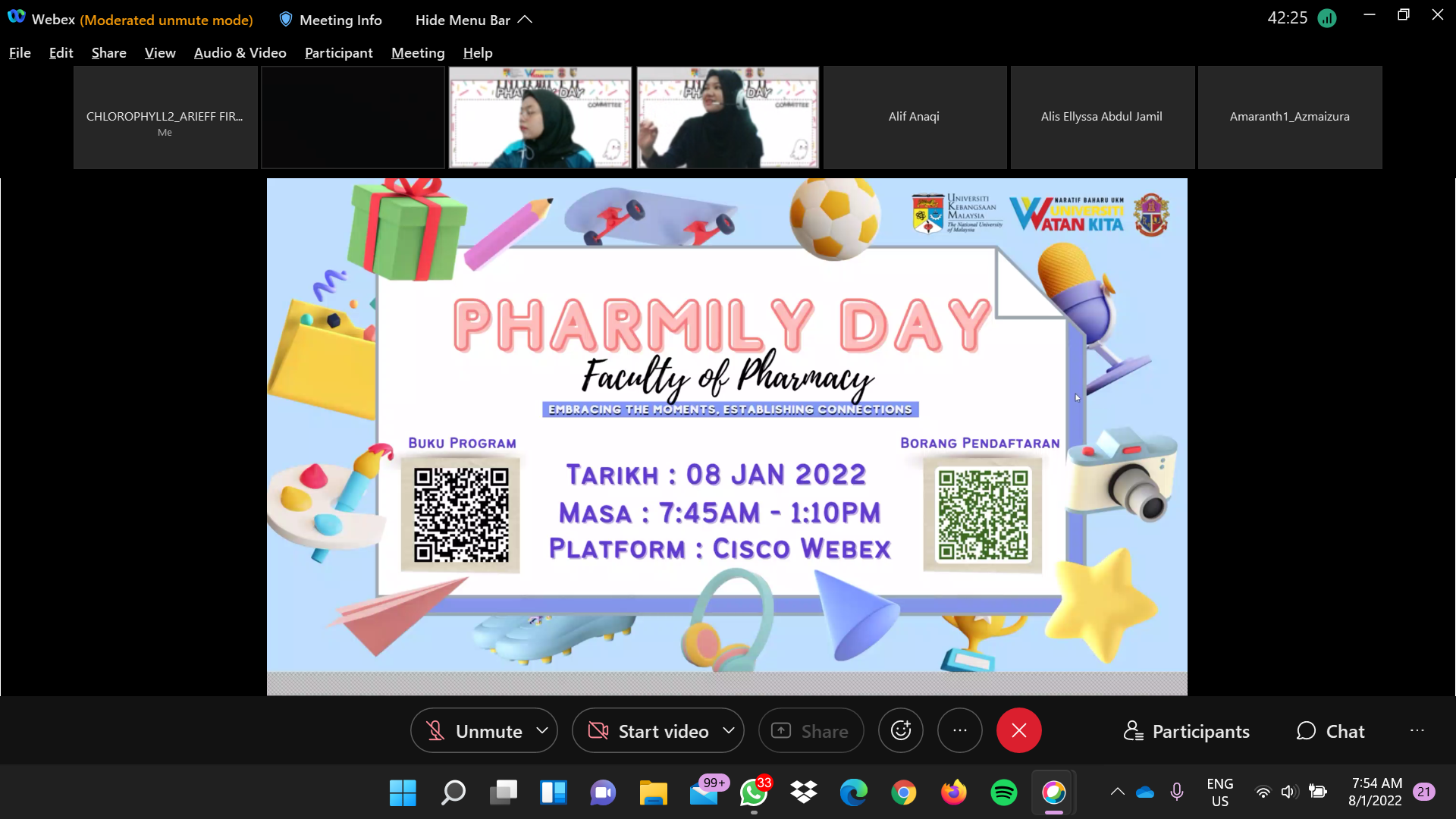Click the red leave meeting button
The height and width of the screenshot is (819, 1456).
[1018, 730]
